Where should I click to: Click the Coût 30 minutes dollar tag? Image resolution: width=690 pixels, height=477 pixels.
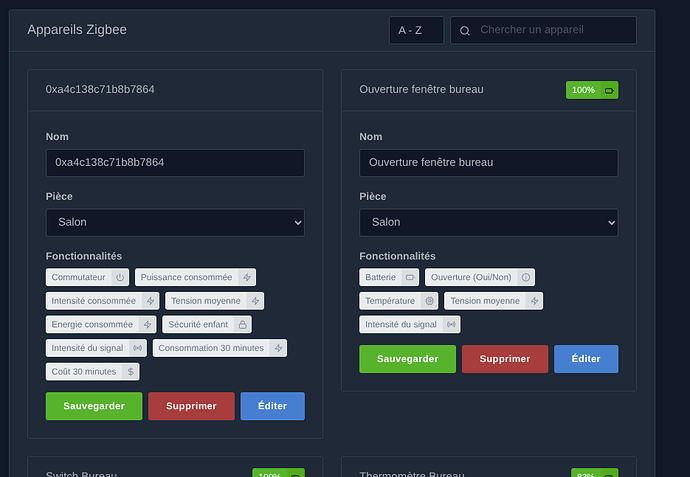[92, 371]
